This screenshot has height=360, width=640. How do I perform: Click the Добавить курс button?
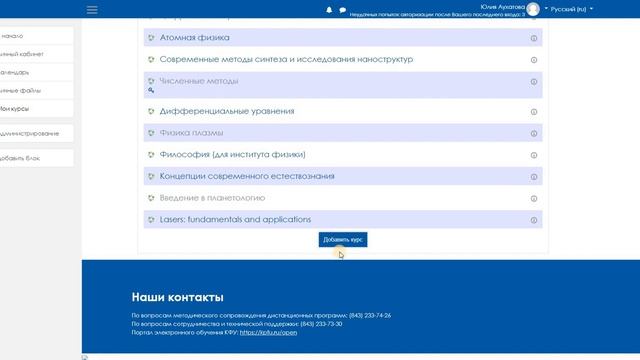[x=343, y=240]
